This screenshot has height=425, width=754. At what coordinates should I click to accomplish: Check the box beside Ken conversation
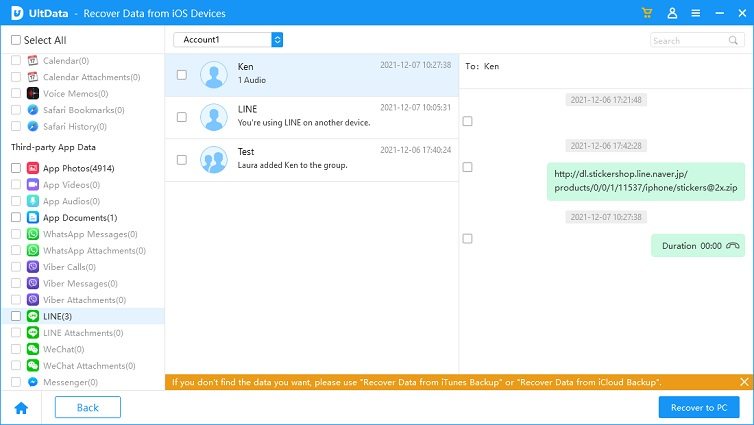181,75
